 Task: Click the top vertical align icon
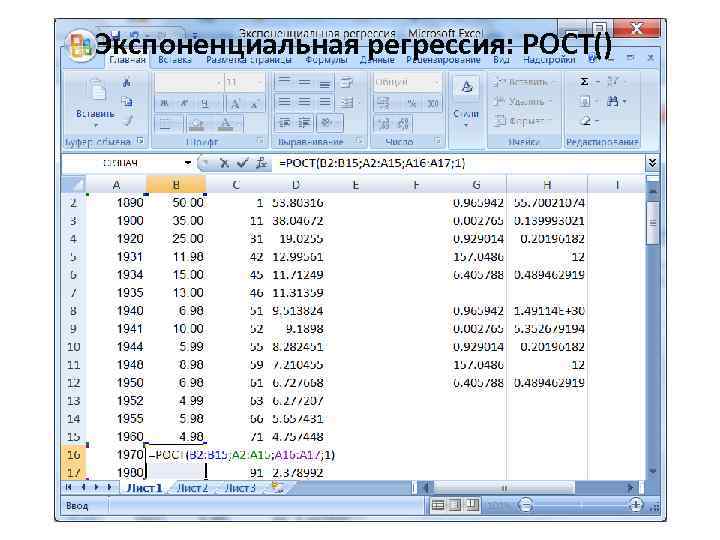(284, 82)
